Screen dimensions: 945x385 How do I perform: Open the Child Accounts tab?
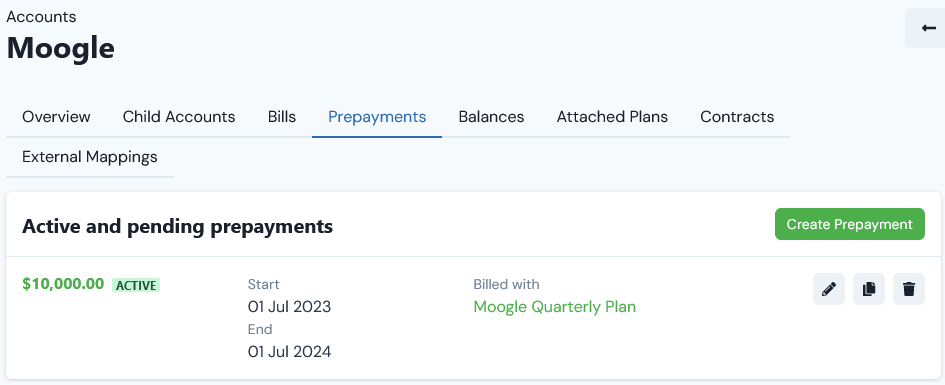click(x=179, y=116)
